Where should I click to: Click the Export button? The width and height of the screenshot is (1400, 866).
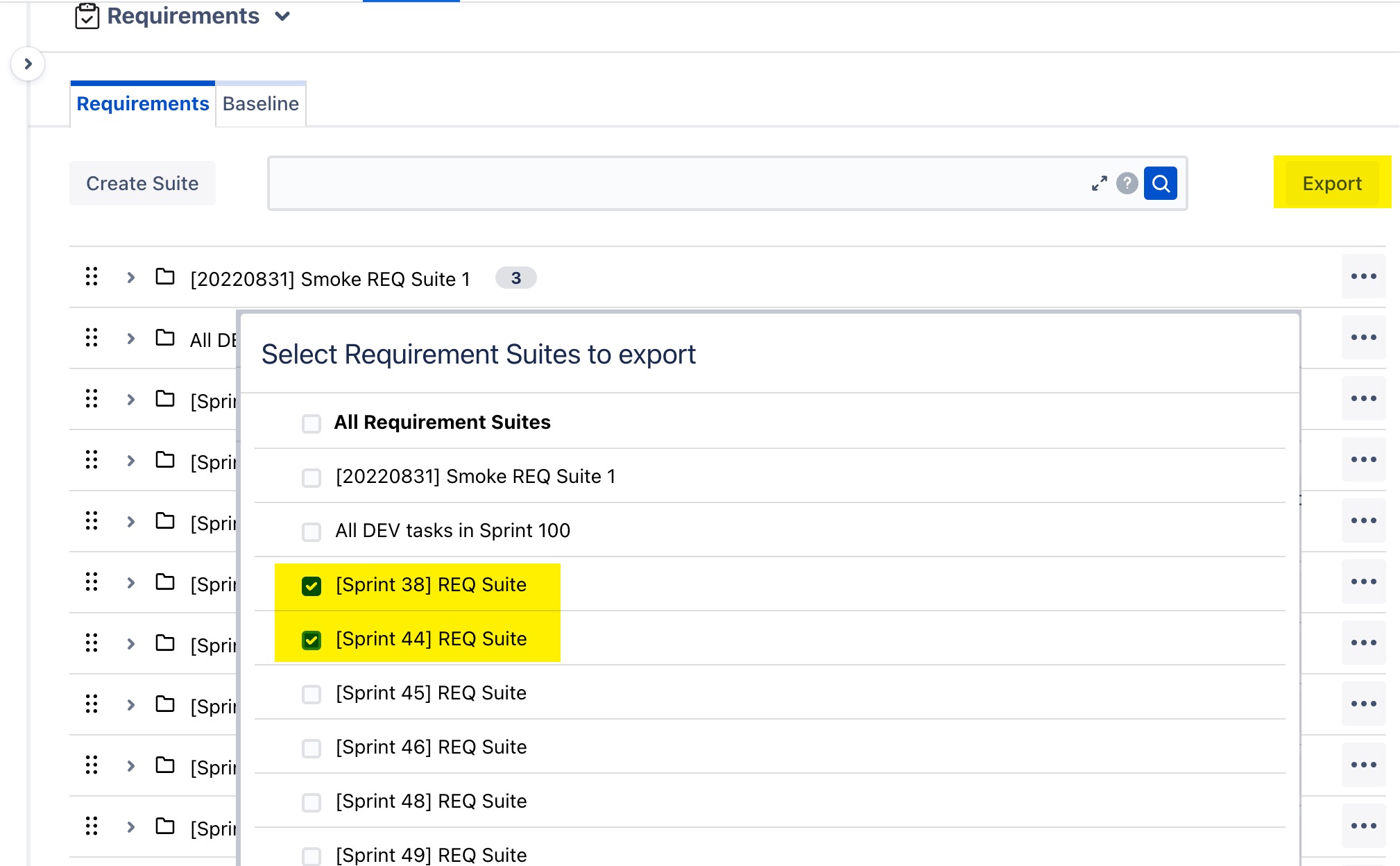coord(1332,183)
